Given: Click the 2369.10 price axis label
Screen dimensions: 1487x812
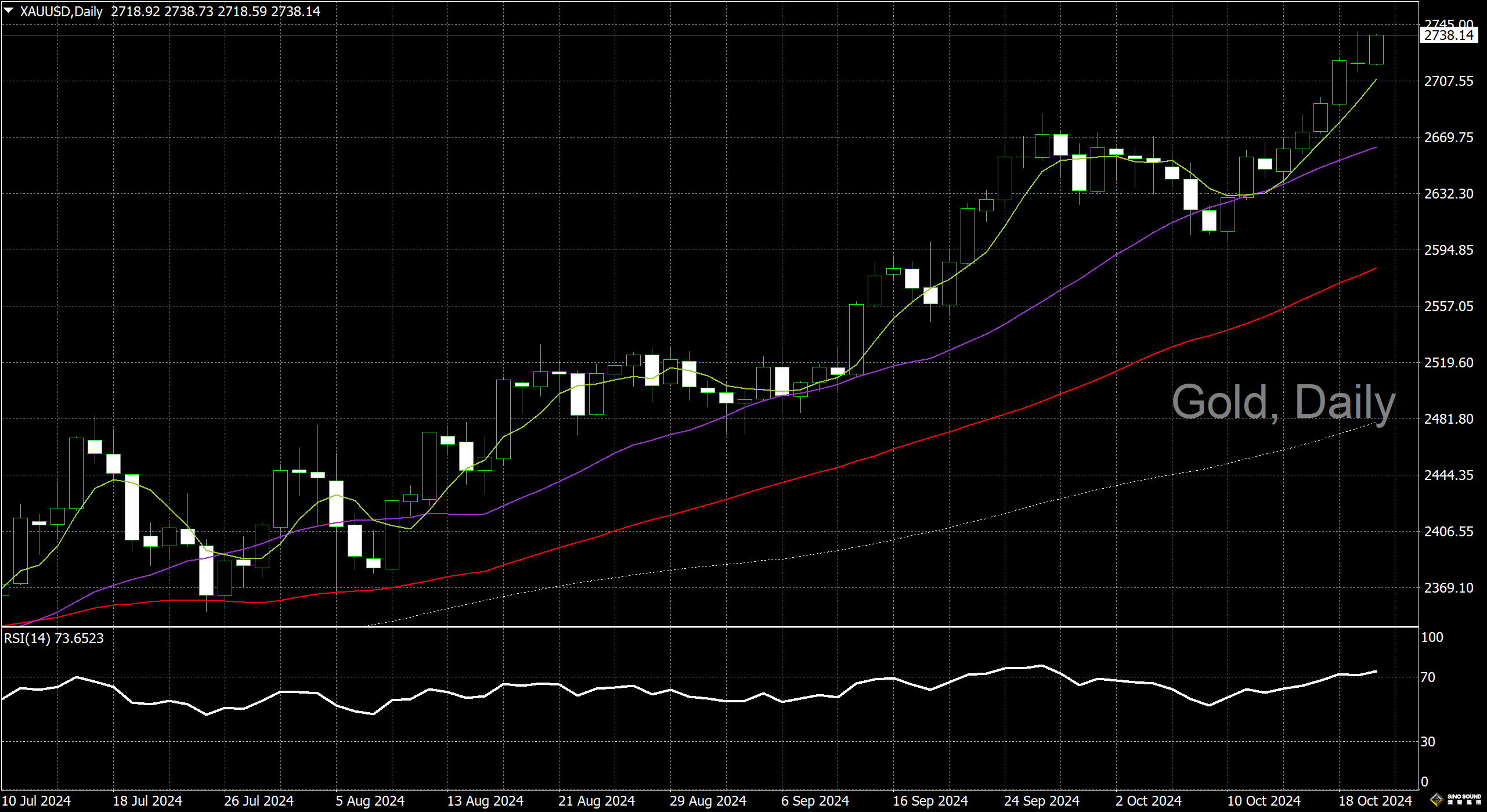Looking at the screenshot, I should tap(1448, 588).
